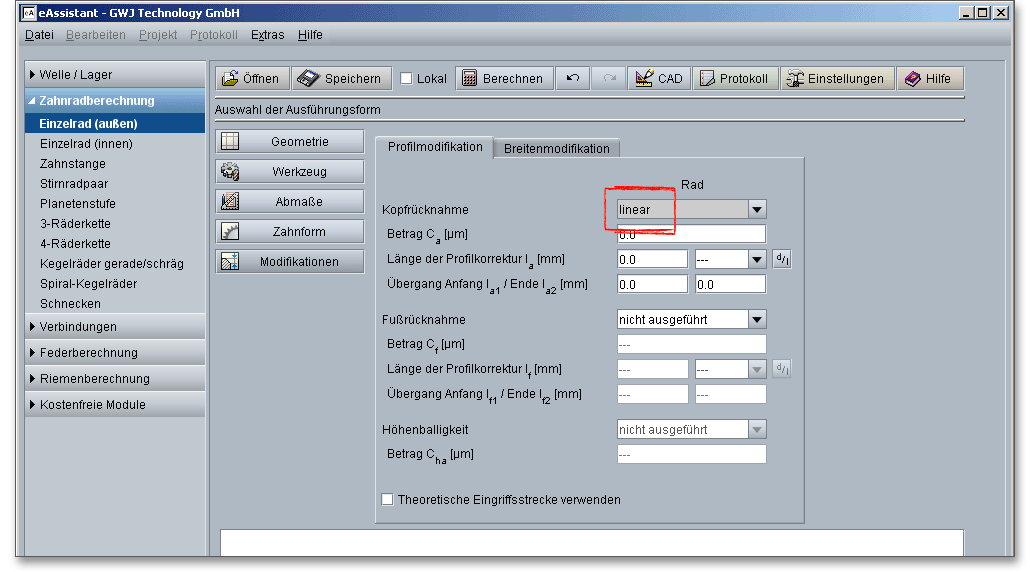This screenshot has height=572, width=1030.
Task: Click the Betrag Ca input field
Action: coord(691,234)
